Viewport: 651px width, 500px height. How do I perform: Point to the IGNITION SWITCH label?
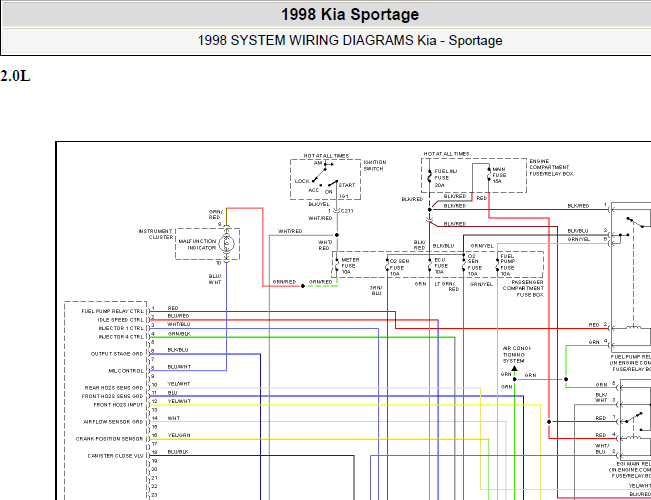375,166
